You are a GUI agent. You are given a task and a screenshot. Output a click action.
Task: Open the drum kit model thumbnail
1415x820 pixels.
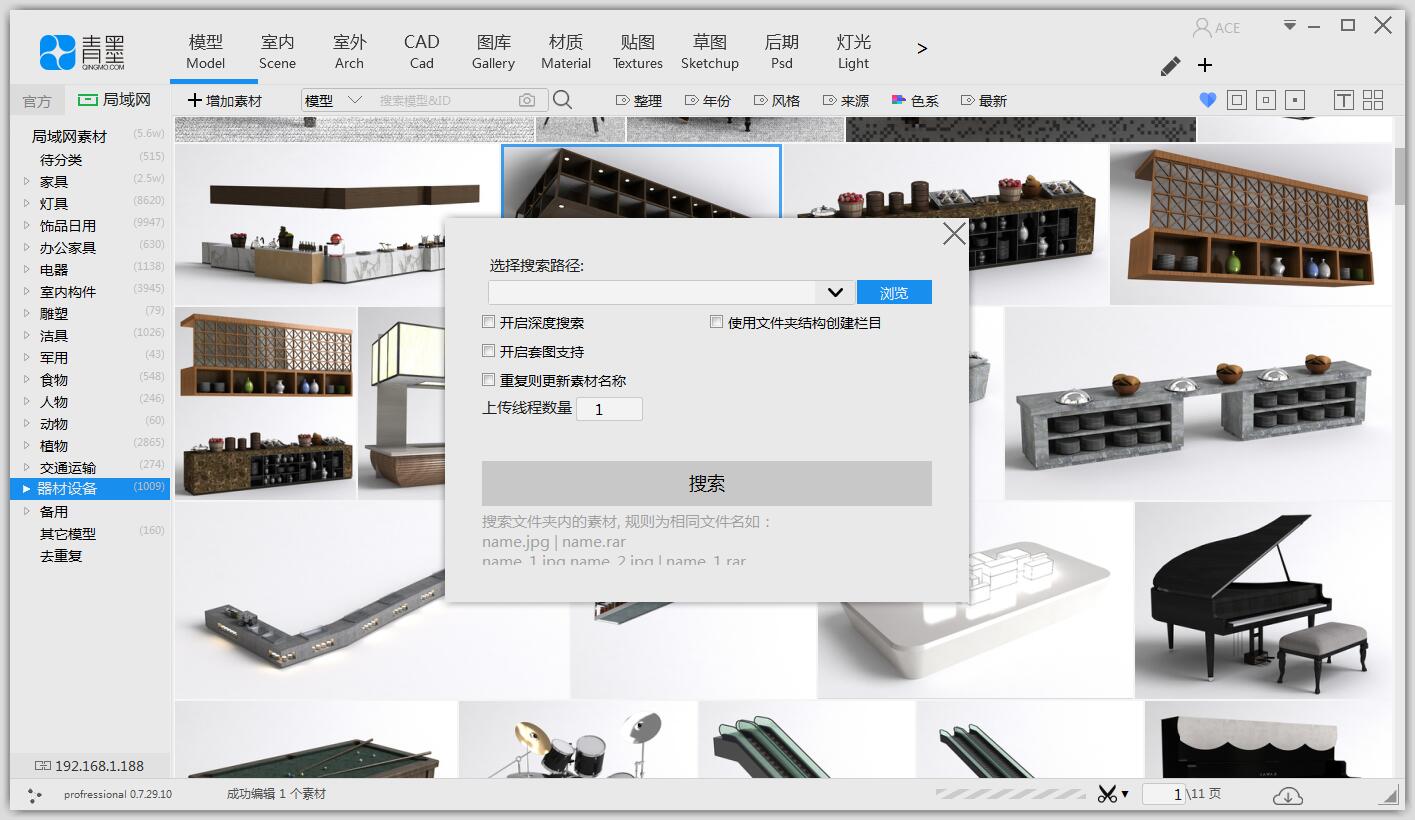tap(578, 740)
